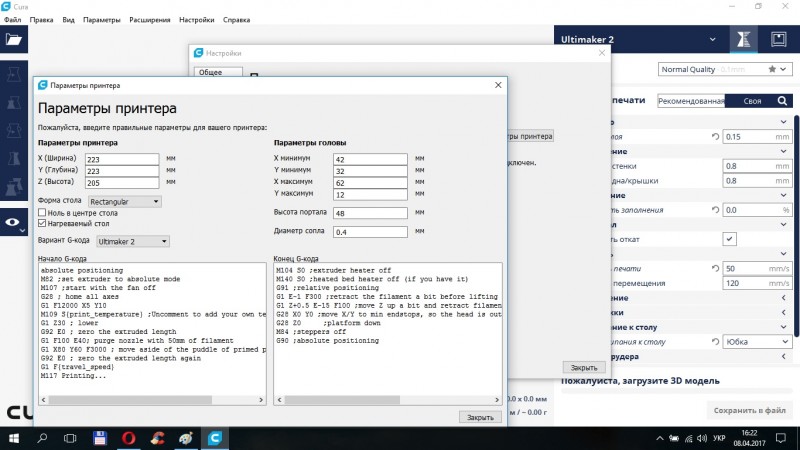This screenshot has height=450, width=800.
Task: Reset layer height value with arrow icon
Action: [x=714, y=137]
